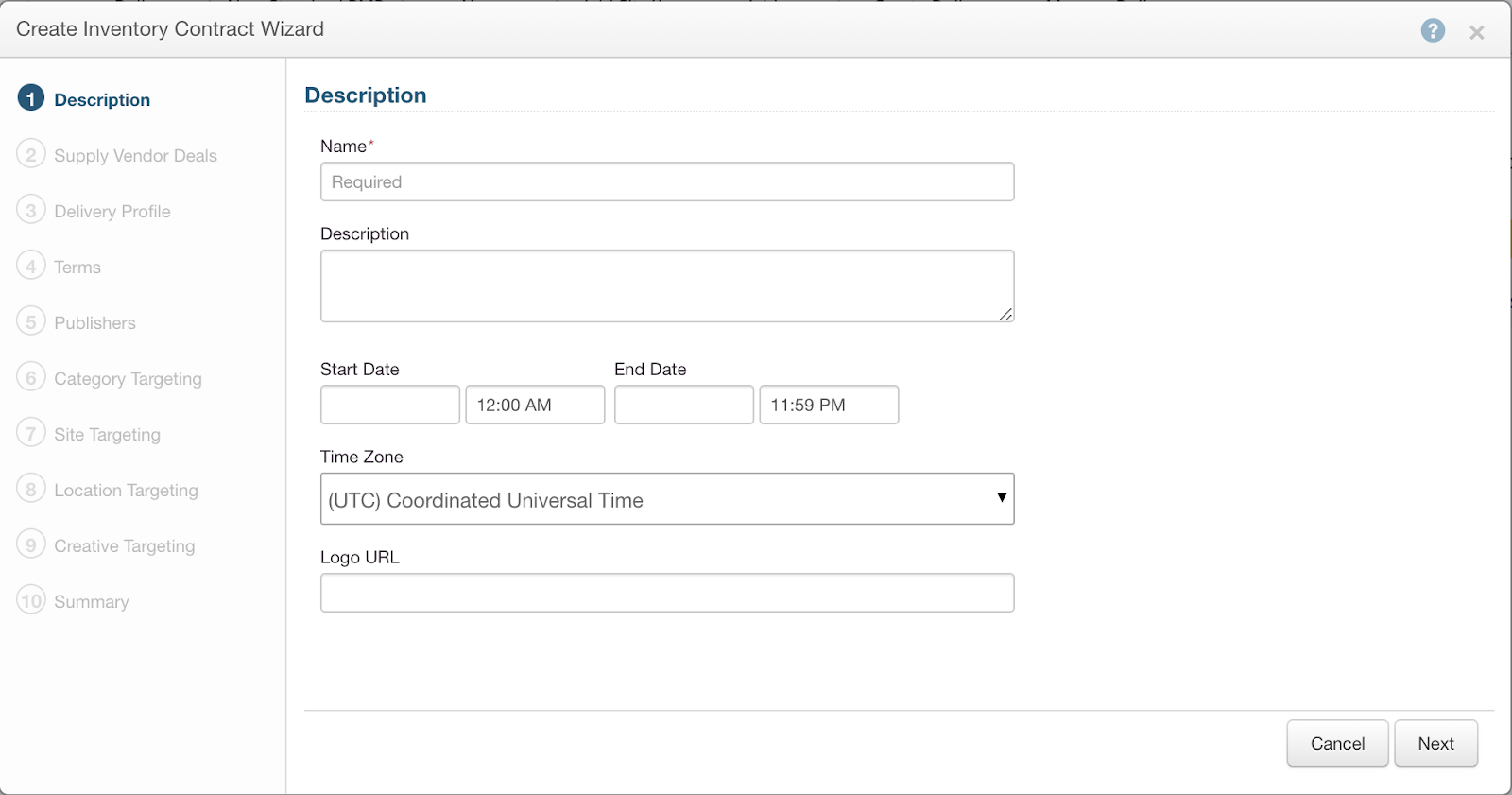Viewport: 1512px width, 795px height.
Task: Click the step 2 number circle icon
Action: [x=31, y=154]
